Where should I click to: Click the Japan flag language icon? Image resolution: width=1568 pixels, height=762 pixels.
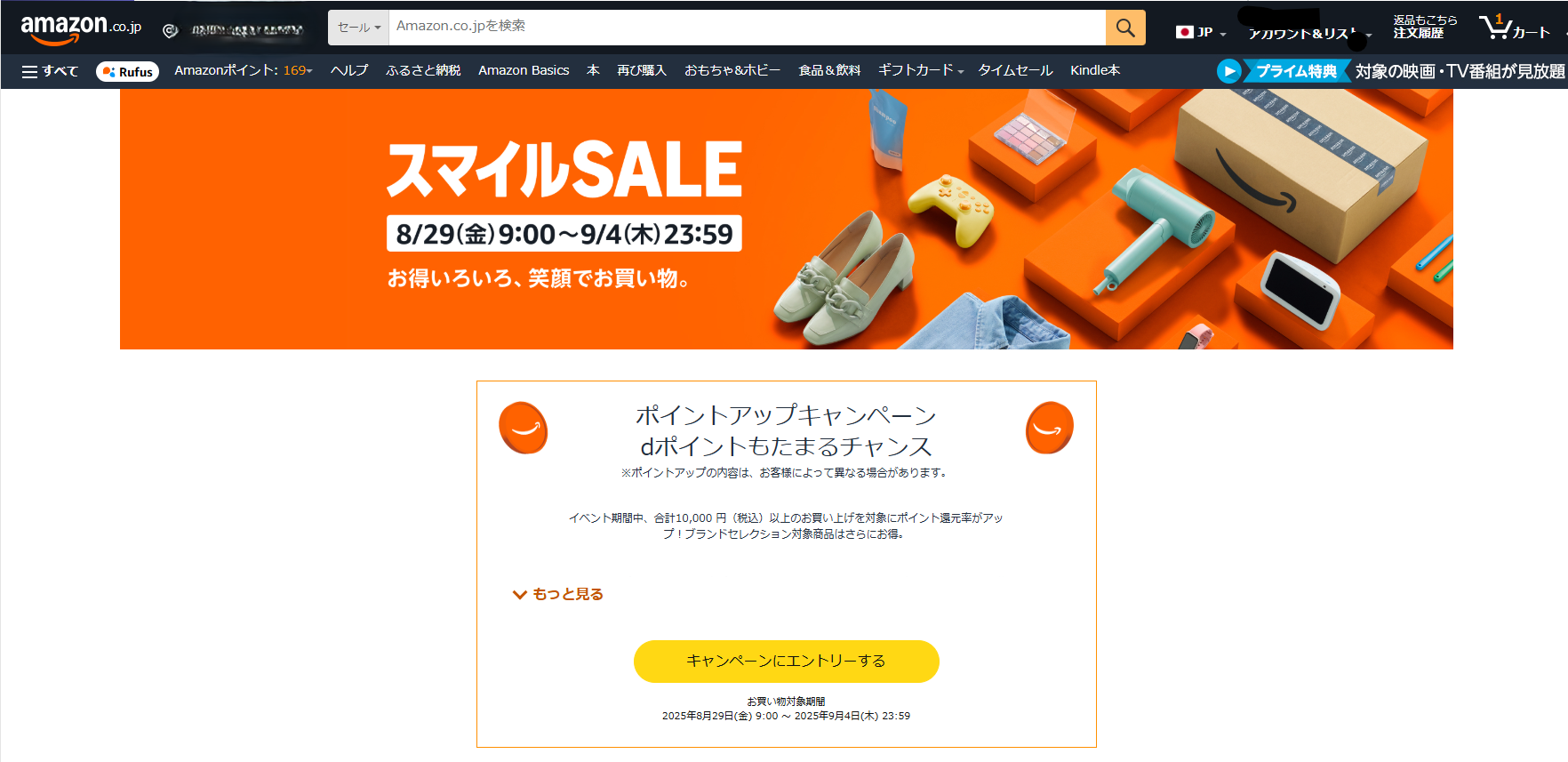coord(1184,32)
